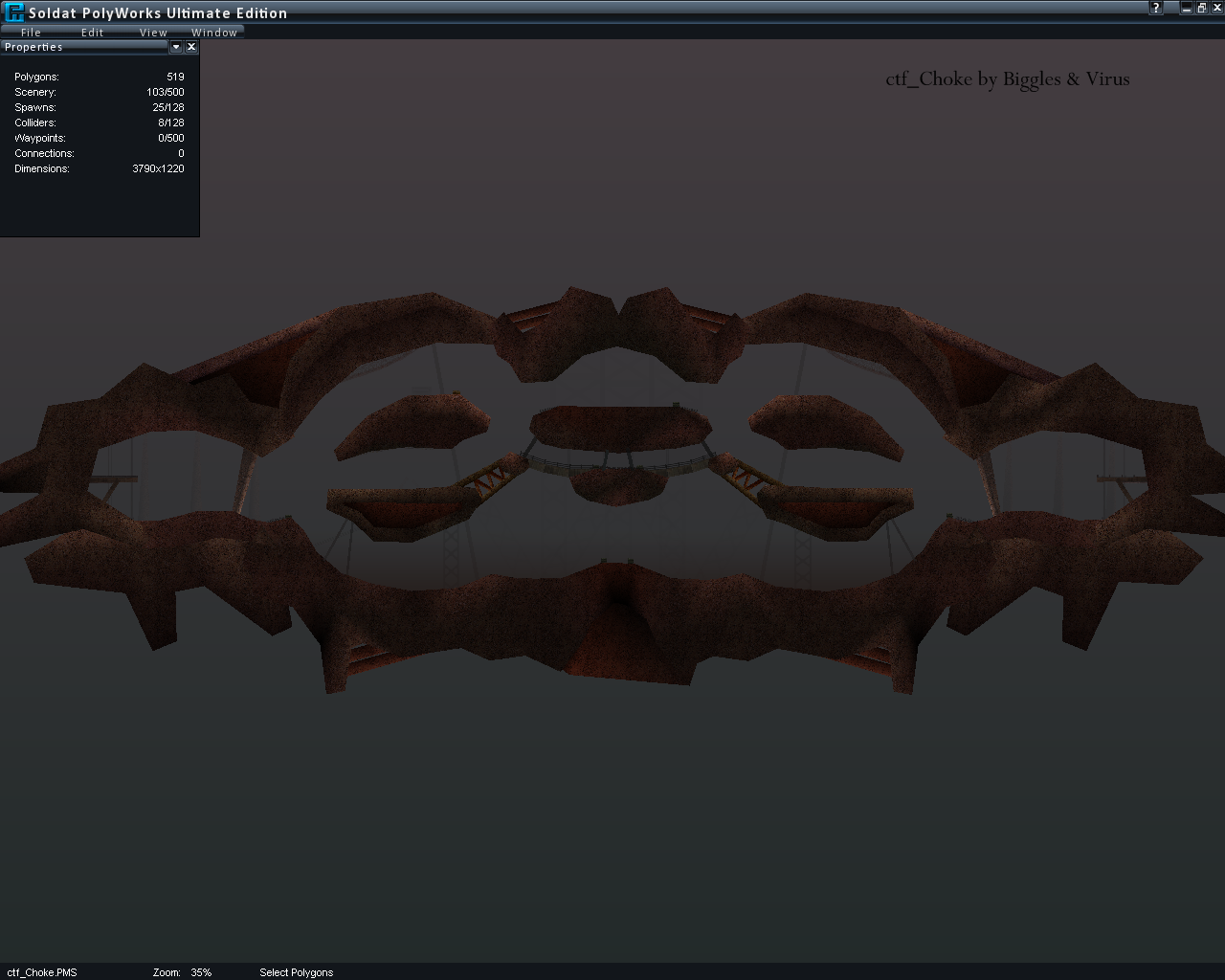Collapse the Properties panel with its arrow button
Screen dimensions: 1225x980
coord(176,47)
